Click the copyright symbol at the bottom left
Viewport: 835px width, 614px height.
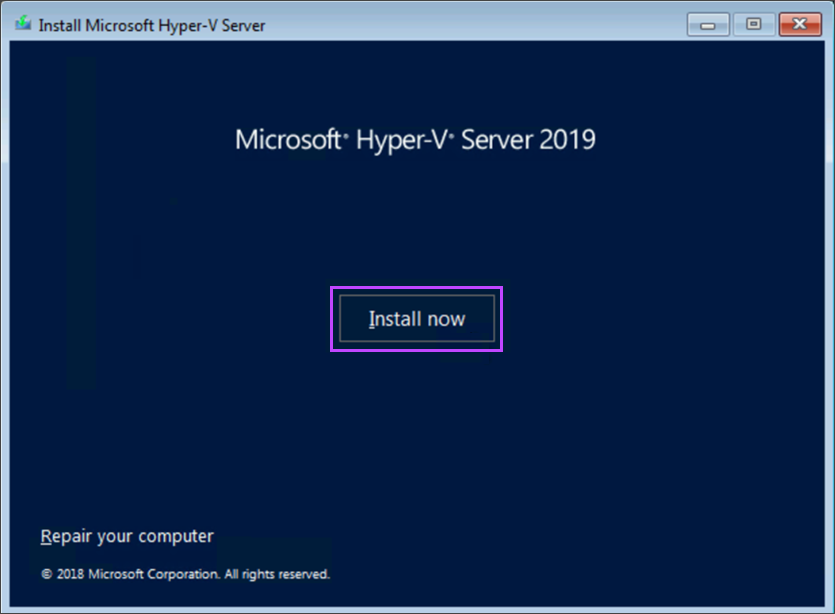[x=46, y=575]
